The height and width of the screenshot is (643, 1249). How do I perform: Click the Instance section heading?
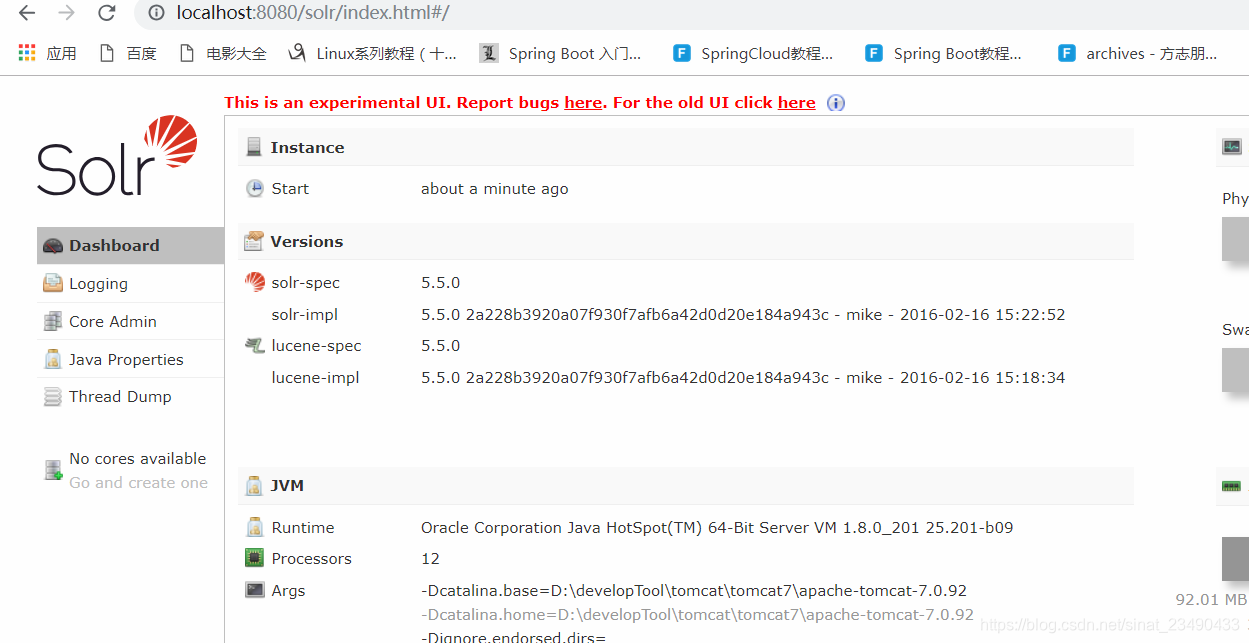pos(307,147)
